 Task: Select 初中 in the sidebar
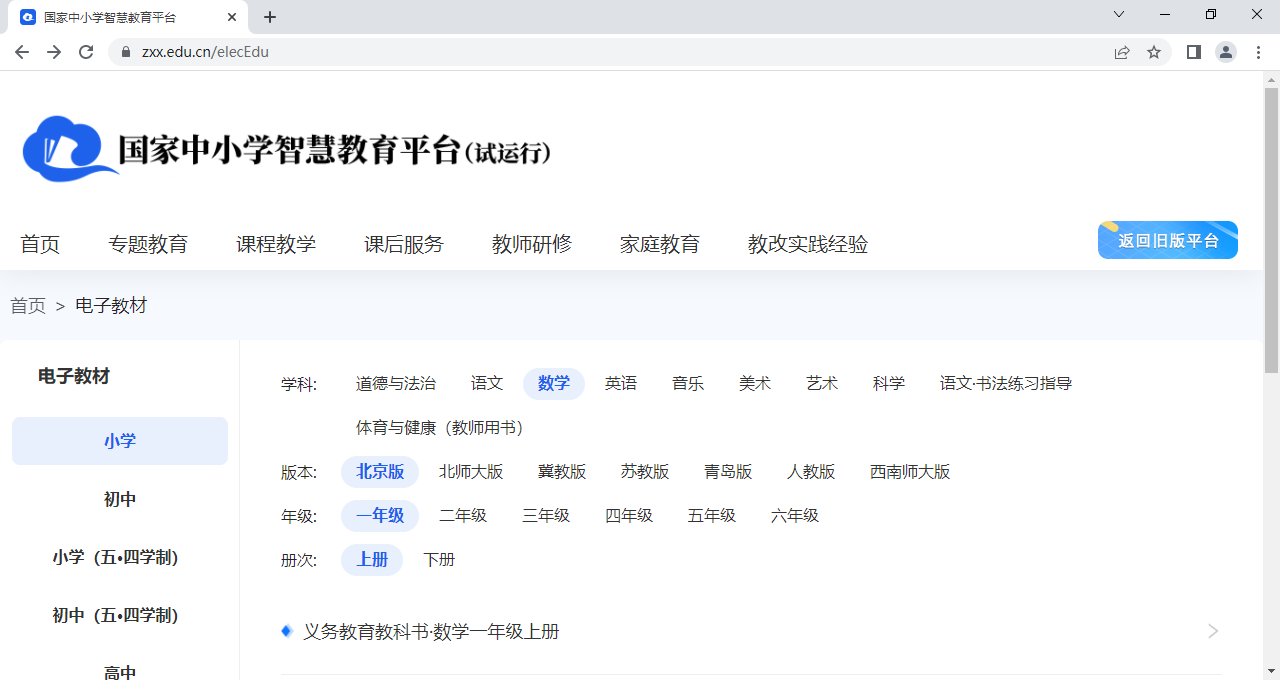click(120, 499)
